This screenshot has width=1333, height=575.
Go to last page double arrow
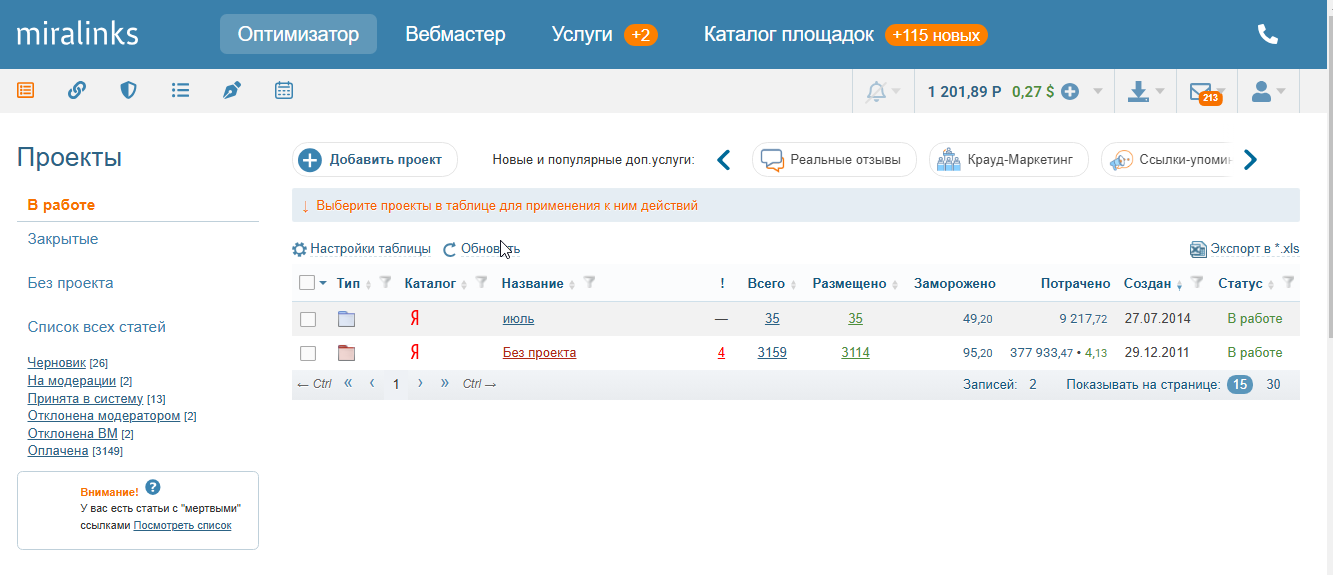(444, 384)
